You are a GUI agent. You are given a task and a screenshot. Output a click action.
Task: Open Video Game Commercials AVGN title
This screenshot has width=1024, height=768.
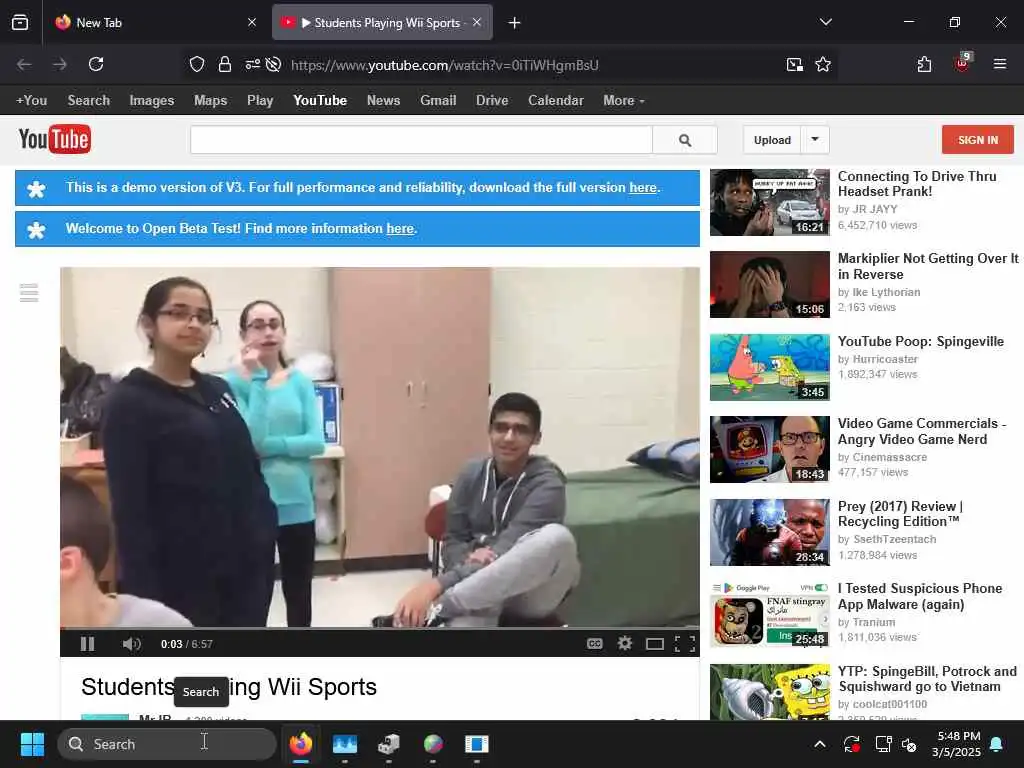(x=921, y=431)
